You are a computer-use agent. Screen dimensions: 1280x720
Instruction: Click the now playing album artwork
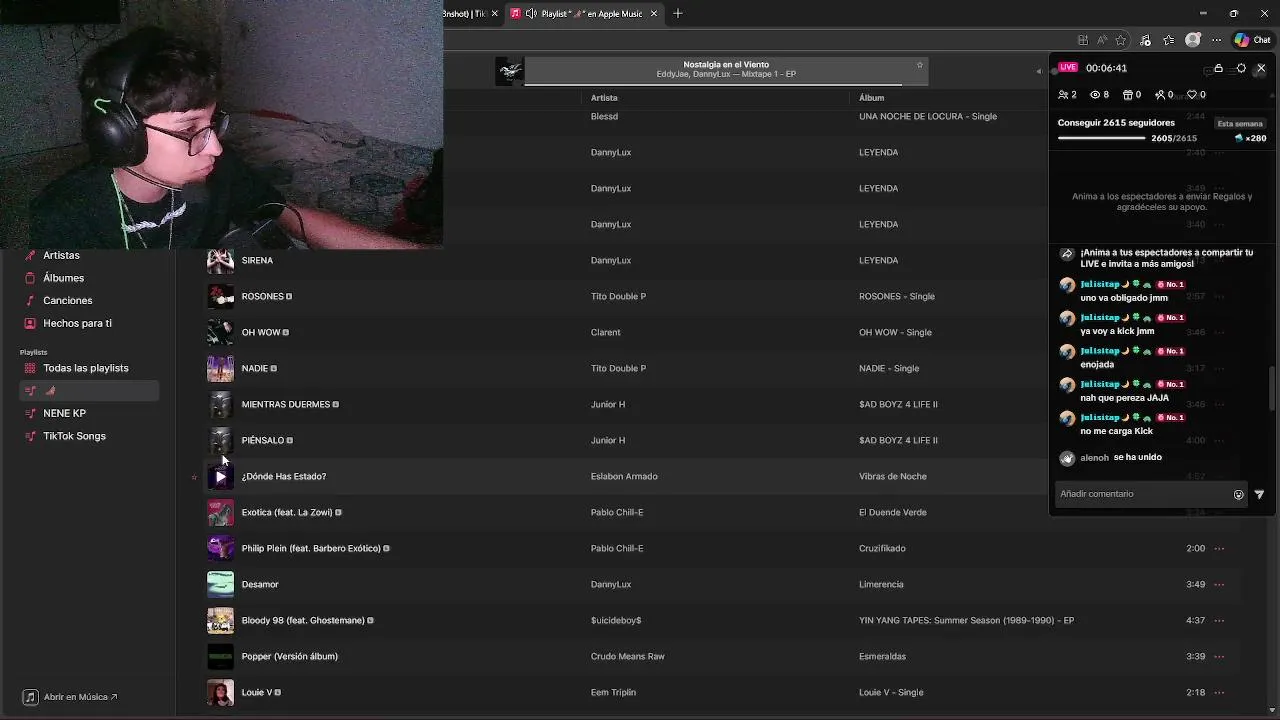point(509,71)
